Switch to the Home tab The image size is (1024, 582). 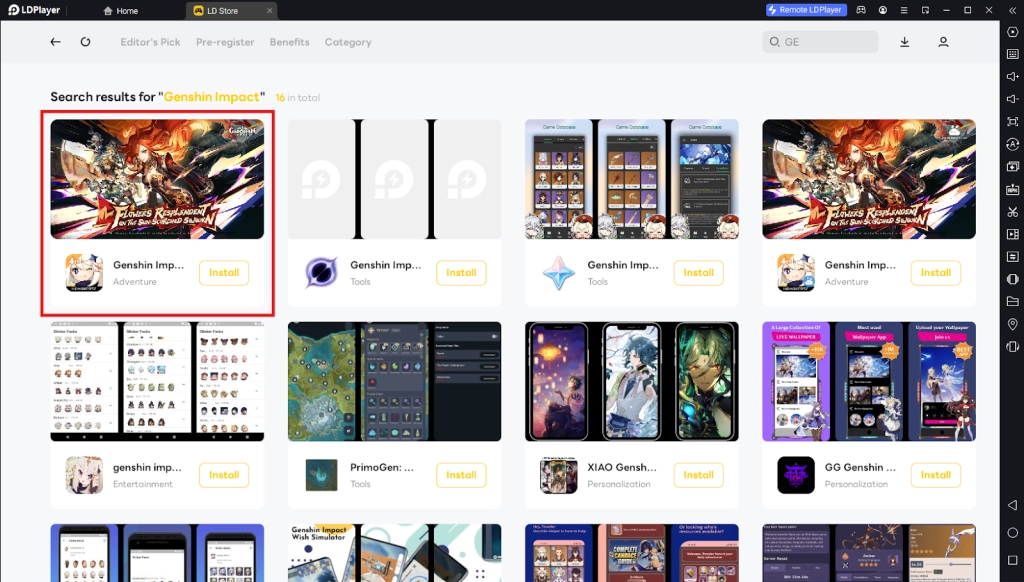121,10
